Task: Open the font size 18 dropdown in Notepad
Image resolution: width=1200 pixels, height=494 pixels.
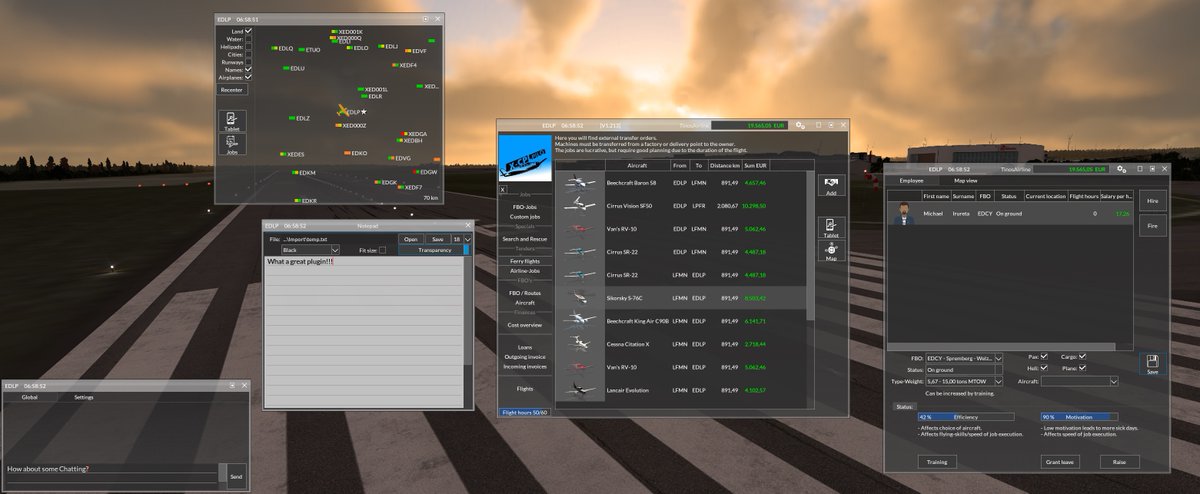Action: pos(461,239)
